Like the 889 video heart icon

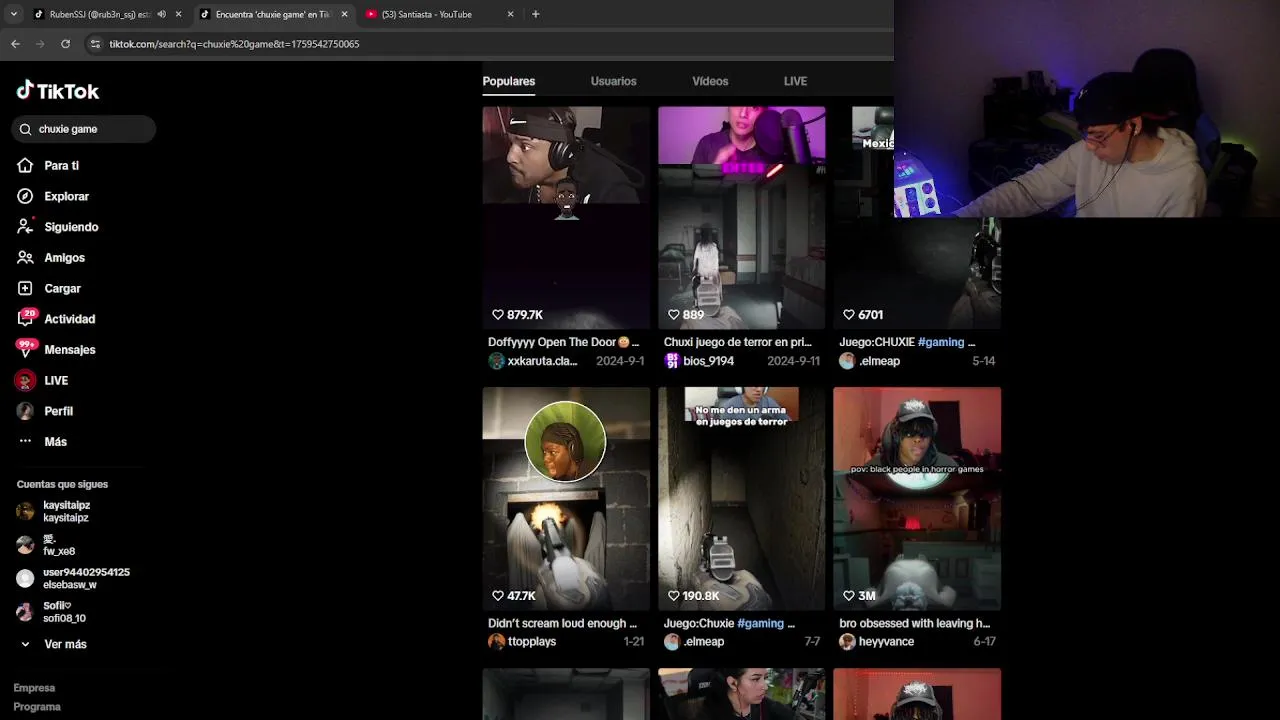[x=674, y=314]
